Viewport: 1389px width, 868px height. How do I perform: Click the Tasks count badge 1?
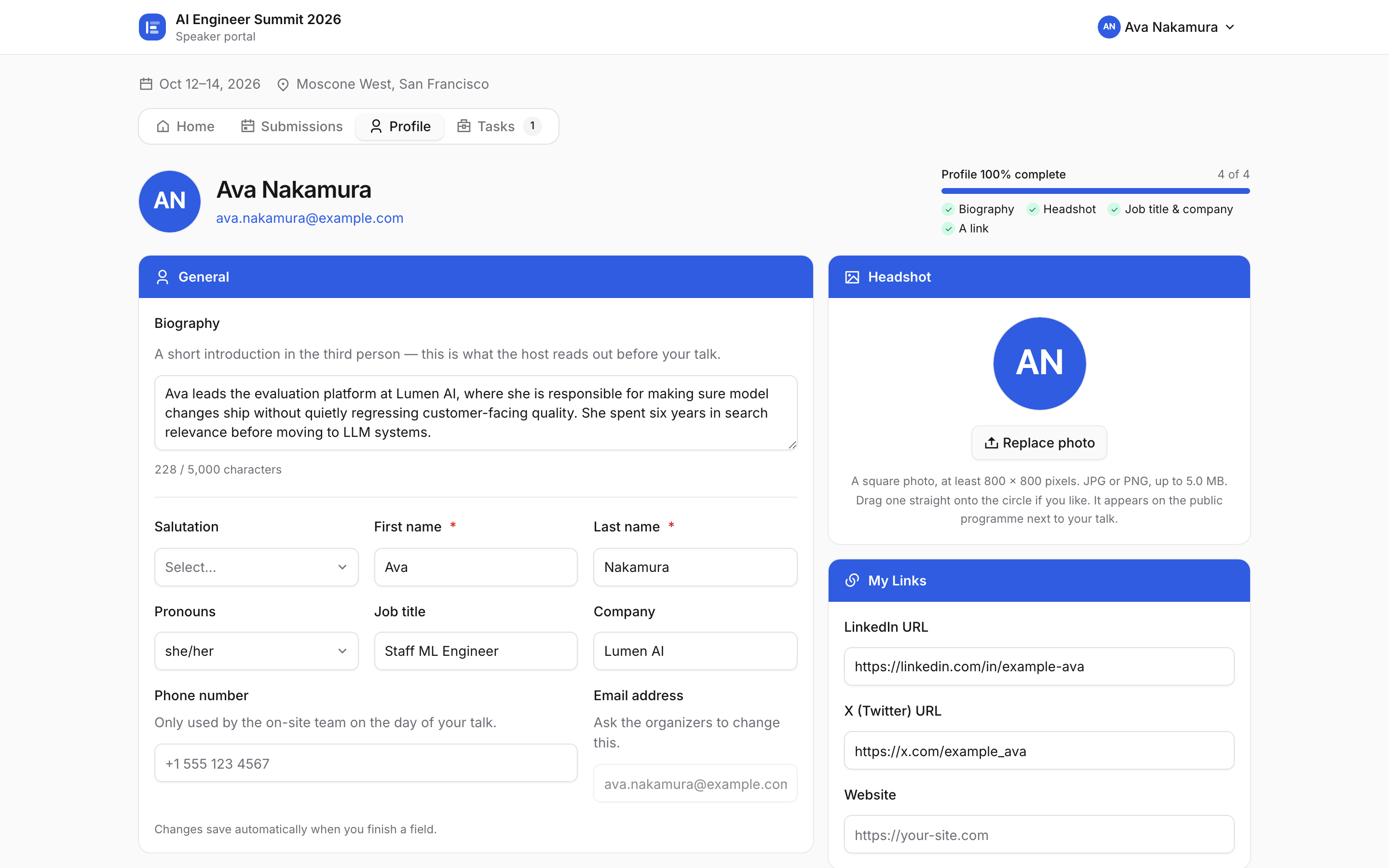pyautogui.click(x=532, y=126)
